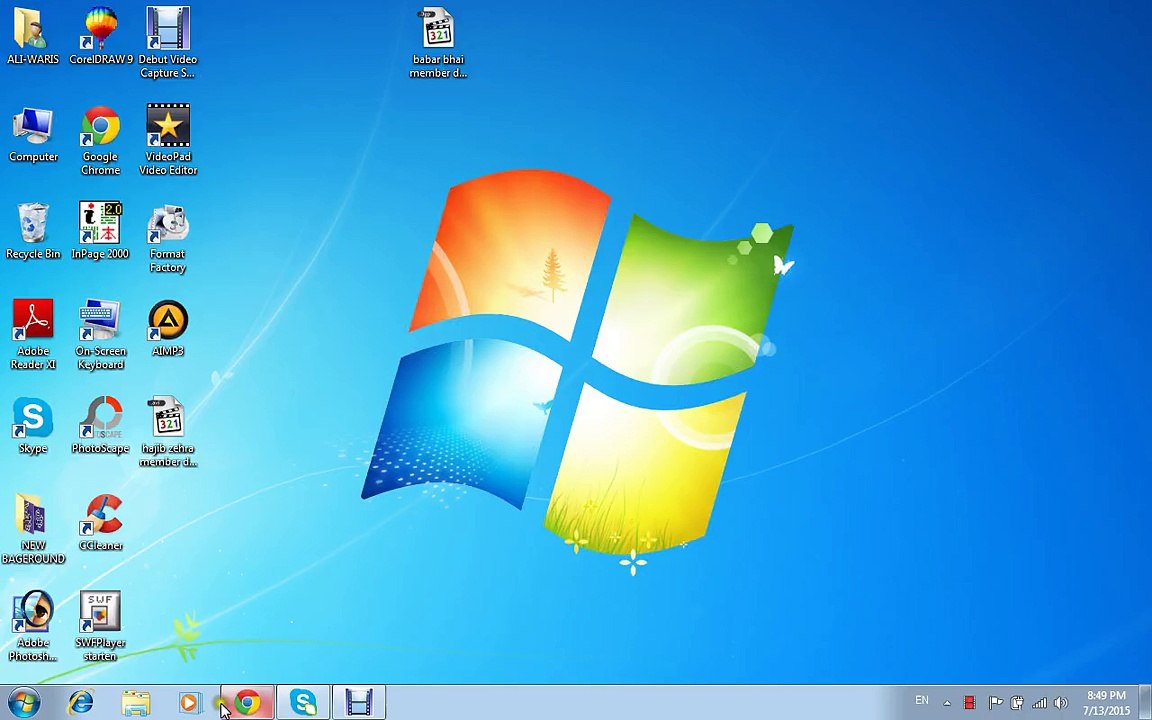The width and height of the screenshot is (1152, 720).
Task: Select the Adobe Photoshop shortcut
Action: pyautogui.click(x=32, y=626)
